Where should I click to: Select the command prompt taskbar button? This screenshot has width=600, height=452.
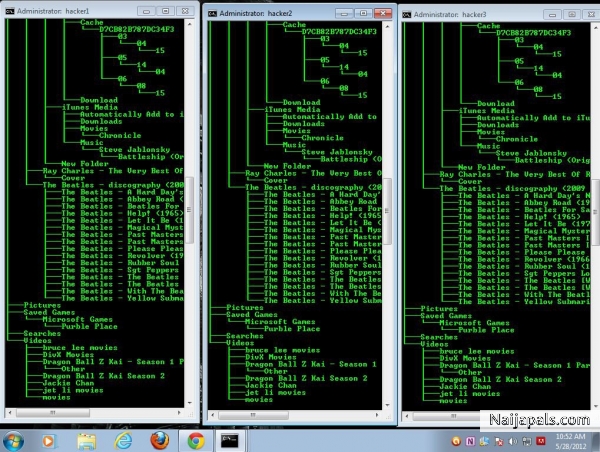(230, 441)
